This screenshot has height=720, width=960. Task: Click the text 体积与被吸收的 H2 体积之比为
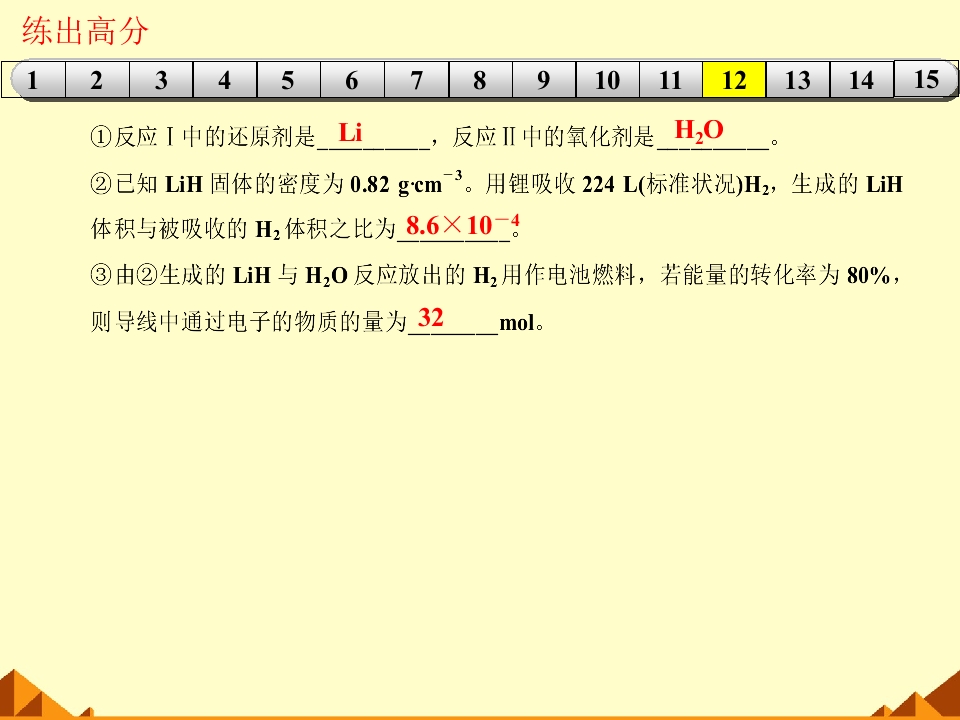click(x=244, y=229)
